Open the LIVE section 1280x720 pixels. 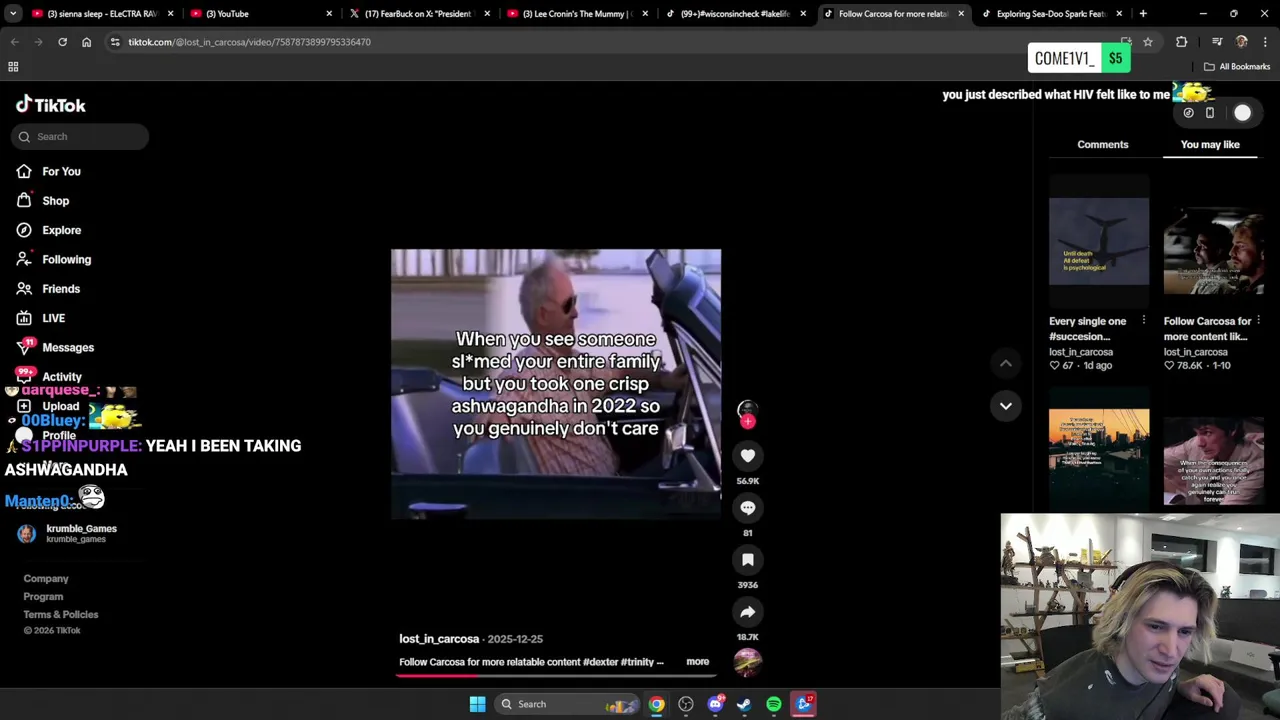point(42,318)
